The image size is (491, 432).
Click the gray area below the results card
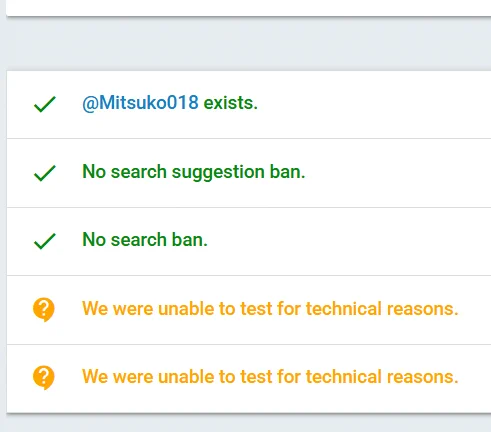pos(249,423)
